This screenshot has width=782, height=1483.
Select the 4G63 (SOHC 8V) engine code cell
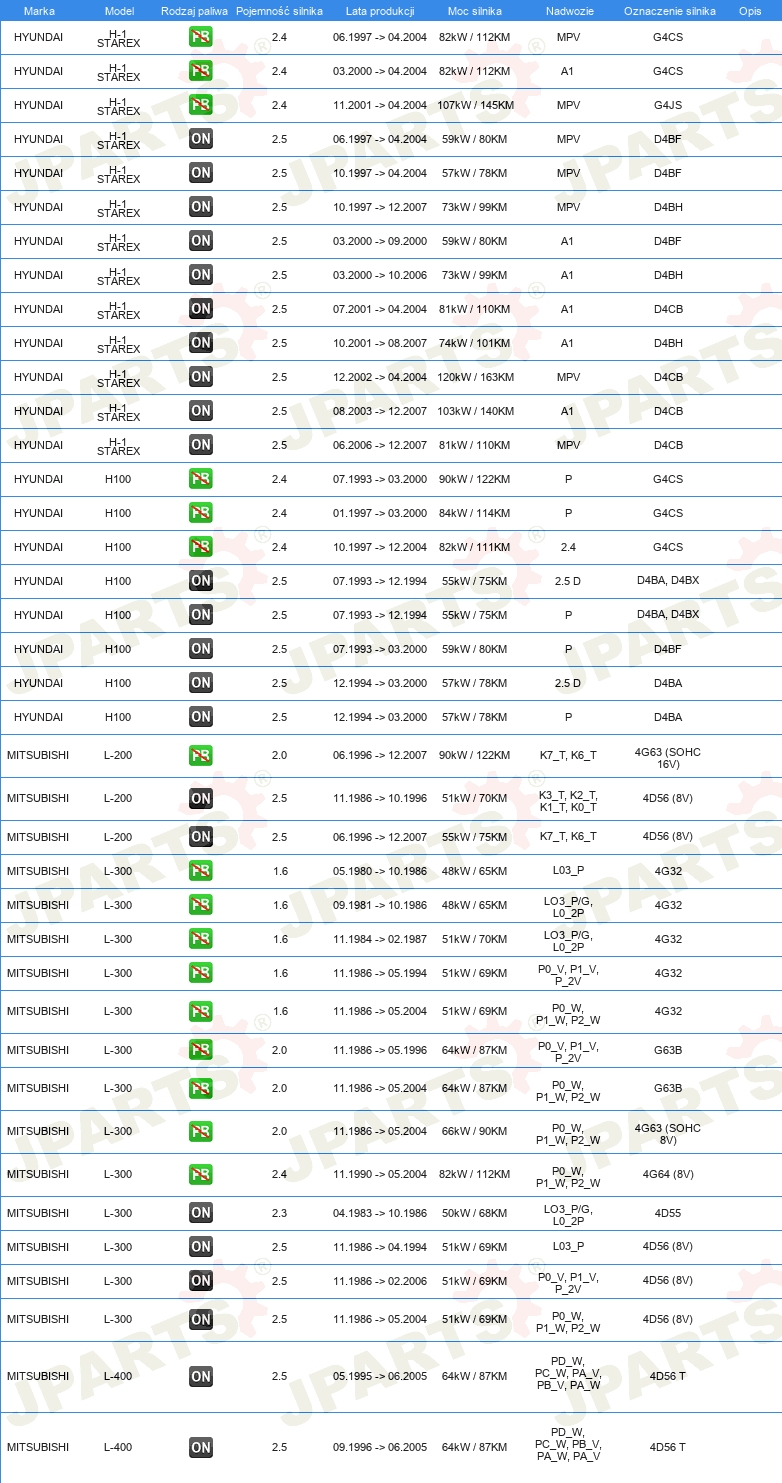(668, 1132)
